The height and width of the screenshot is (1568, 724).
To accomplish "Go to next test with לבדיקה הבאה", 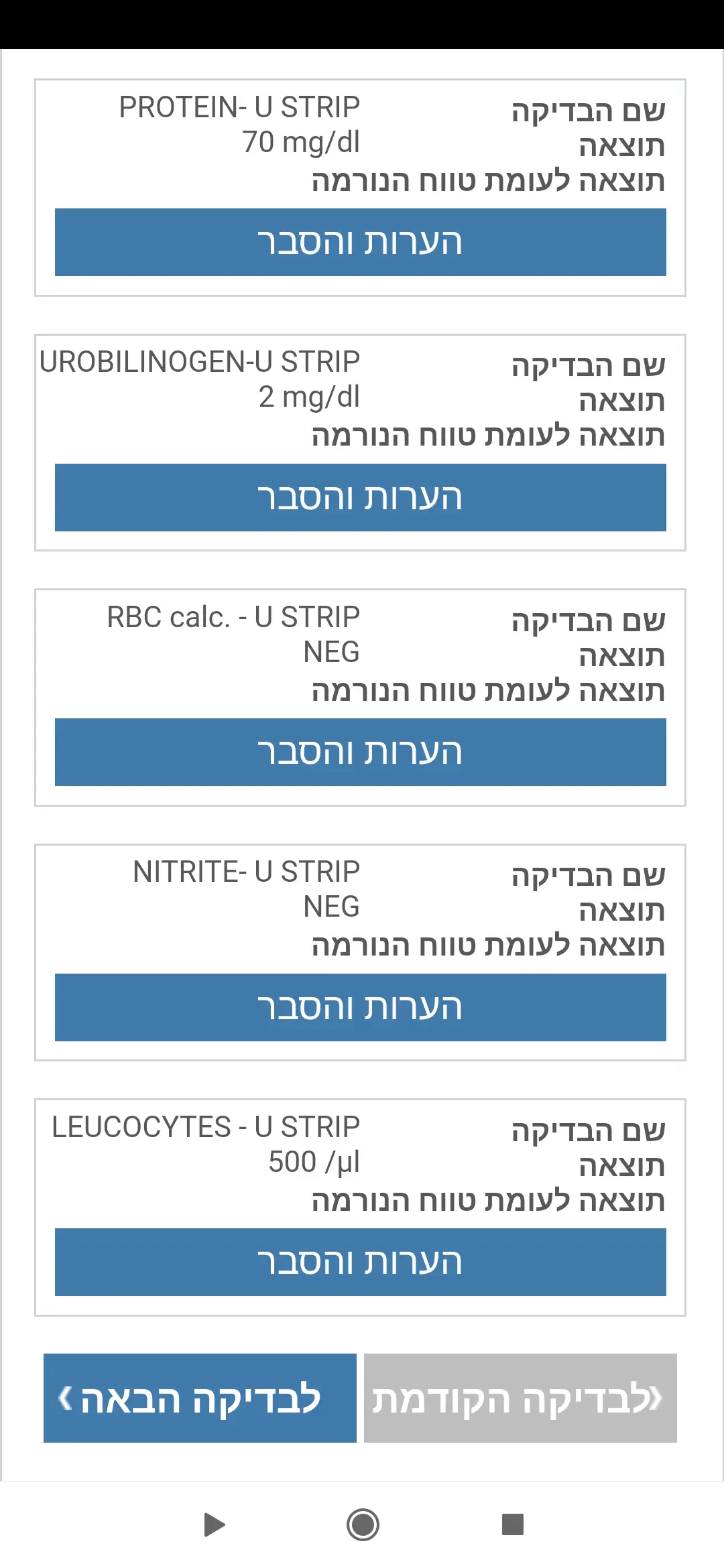I will point(200,1398).
